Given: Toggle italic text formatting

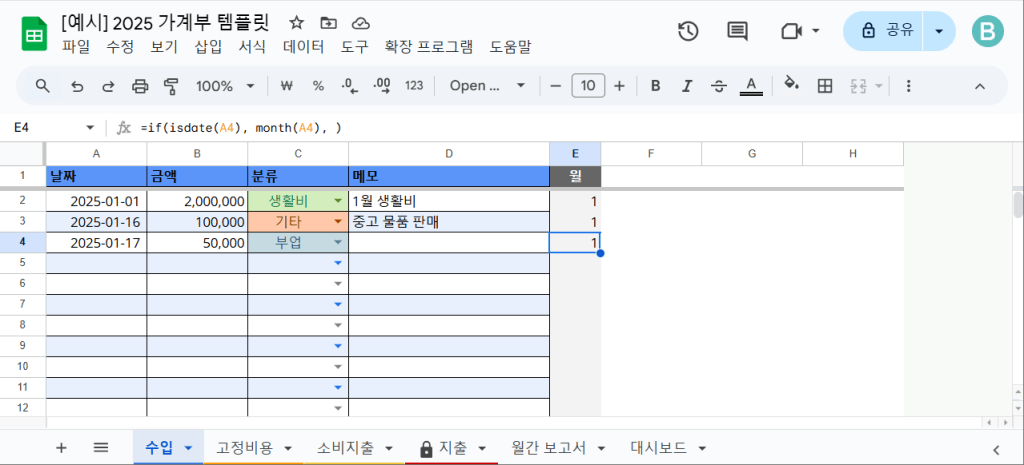Looking at the screenshot, I should (x=687, y=86).
